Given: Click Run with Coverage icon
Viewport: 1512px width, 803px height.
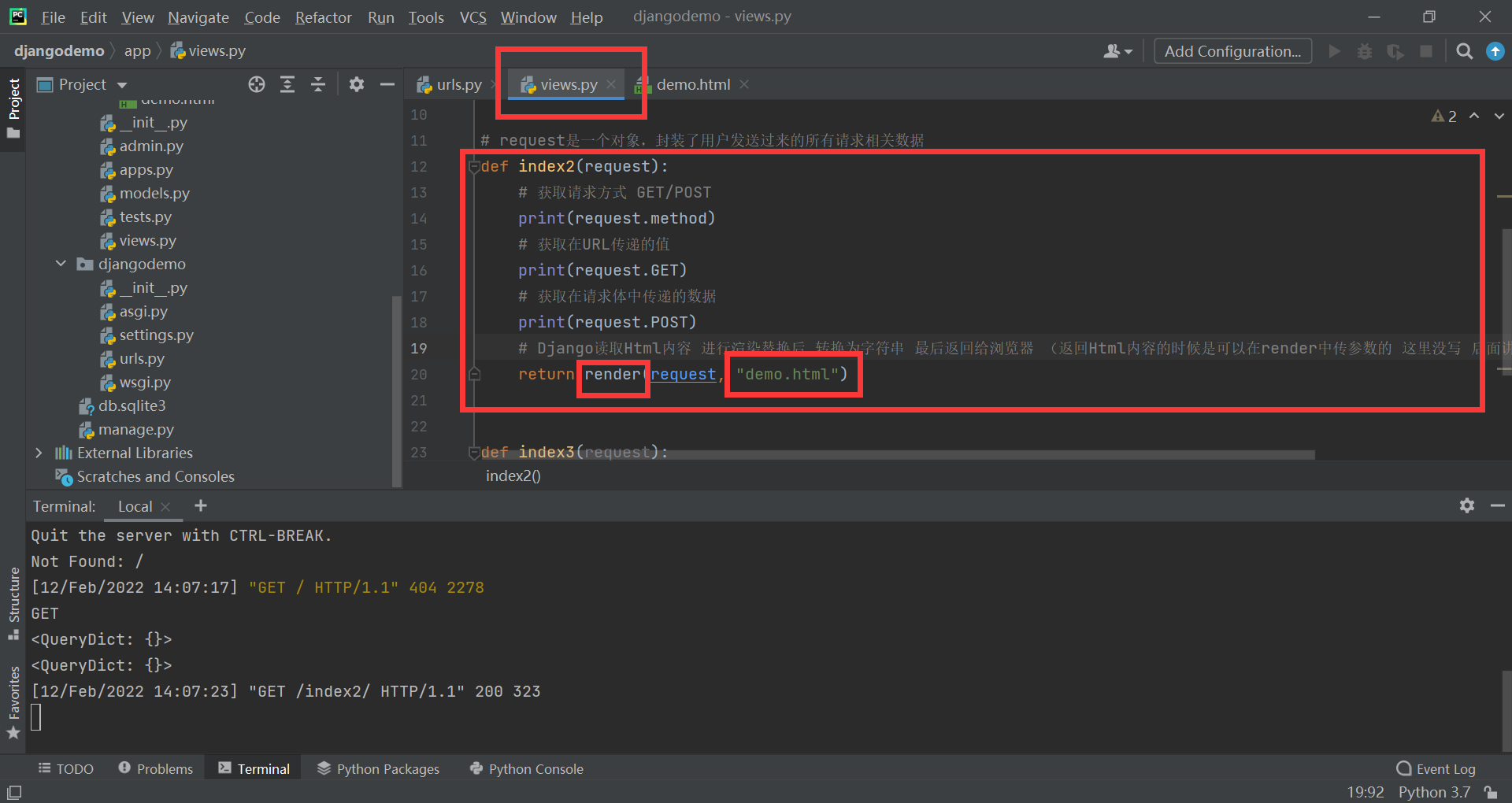Looking at the screenshot, I should click(1395, 51).
